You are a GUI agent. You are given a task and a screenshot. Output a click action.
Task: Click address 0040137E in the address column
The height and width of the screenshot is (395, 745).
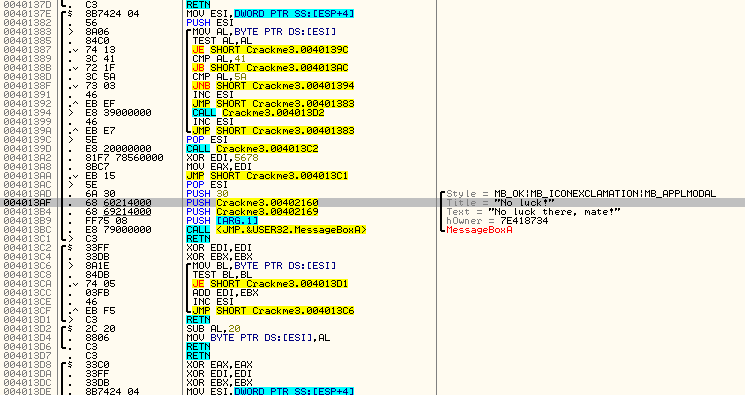tap(27, 13)
